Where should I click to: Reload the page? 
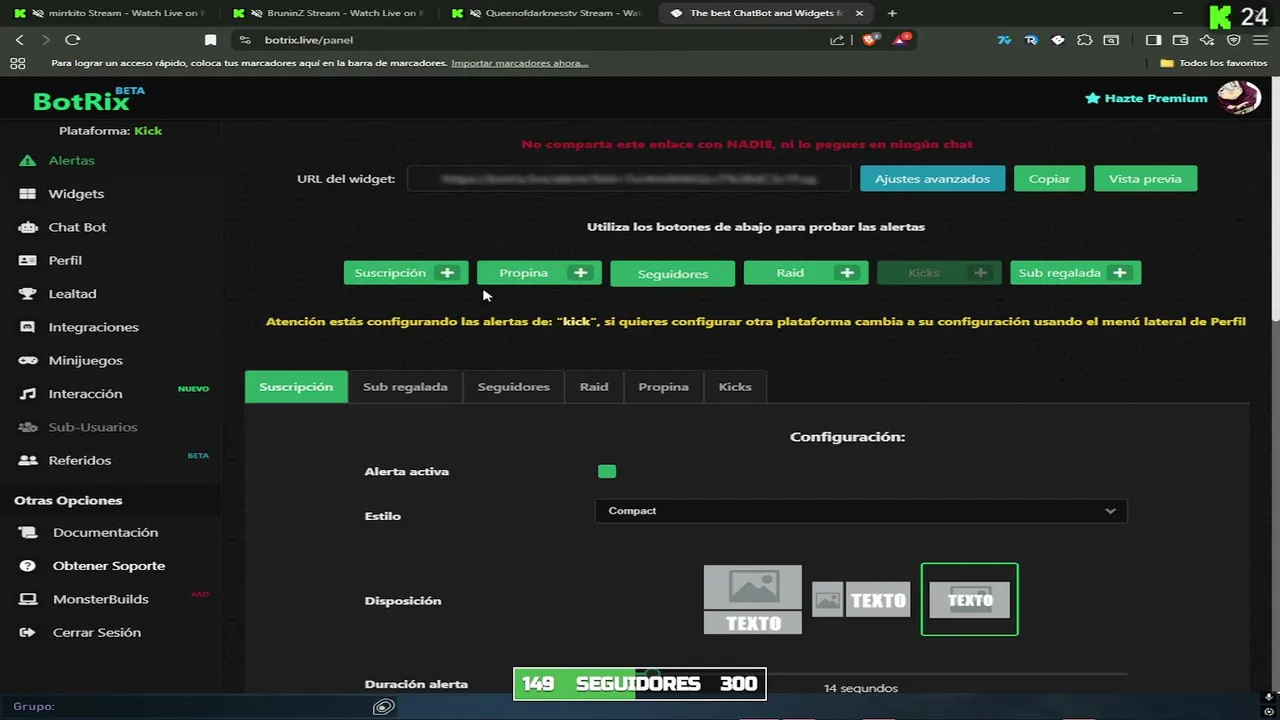[72, 40]
